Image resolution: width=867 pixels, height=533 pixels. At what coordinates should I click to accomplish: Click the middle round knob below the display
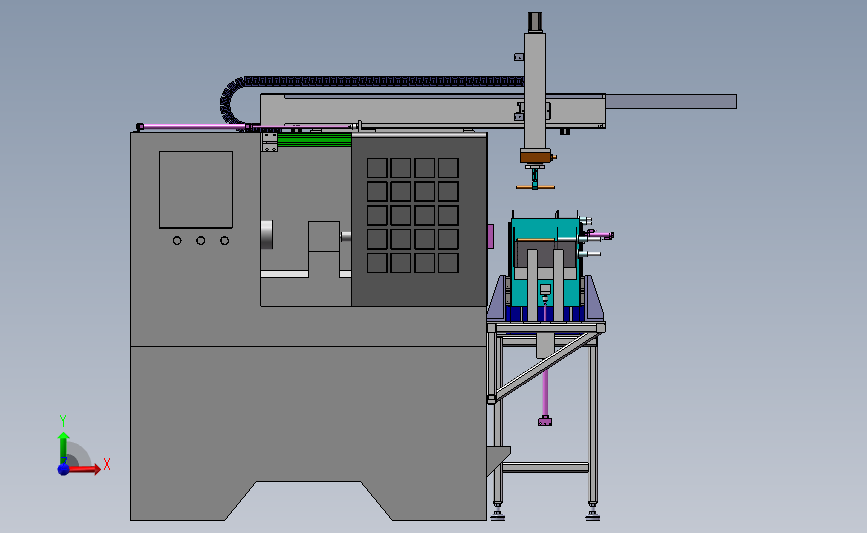point(201,241)
